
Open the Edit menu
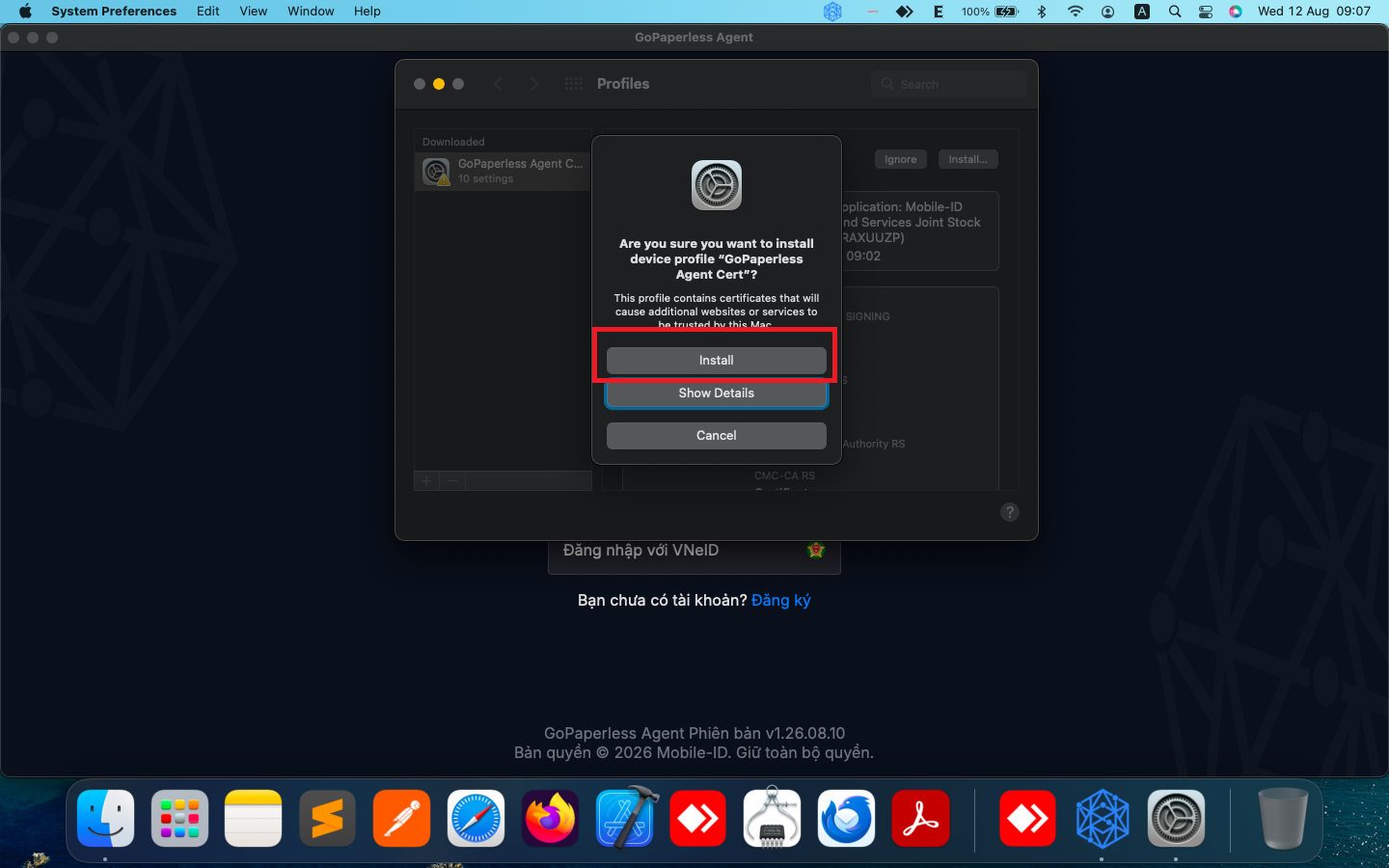click(208, 12)
